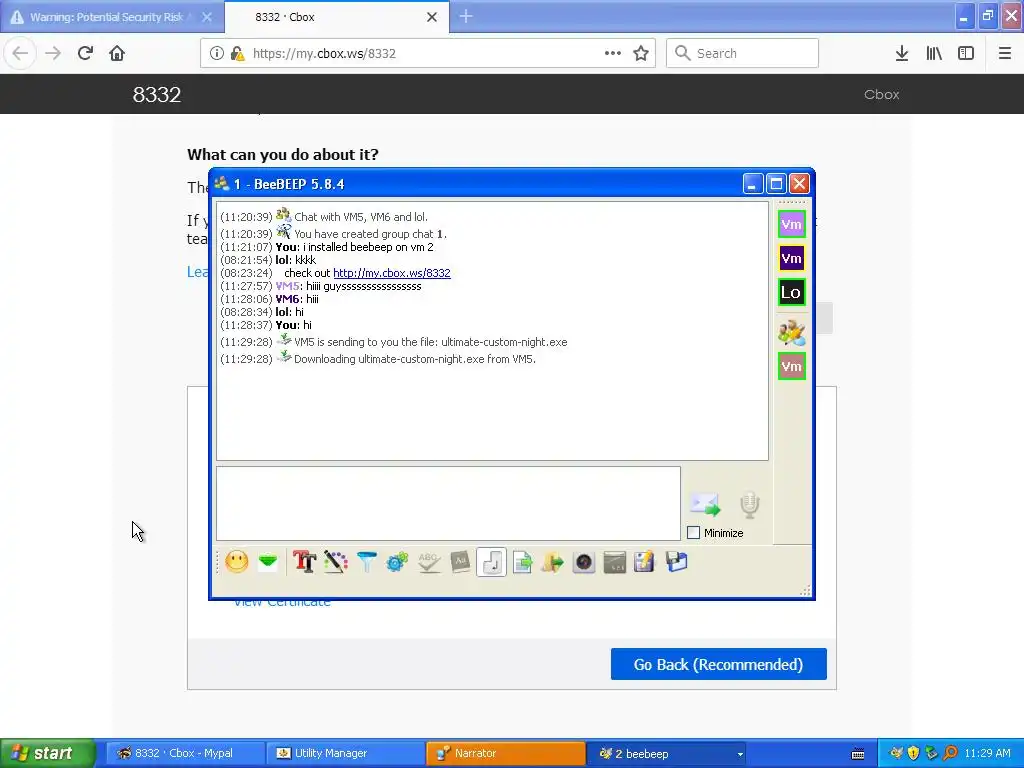Tick the Minimize checkbox
This screenshot has width=1024, height=768.
[694, 533]
